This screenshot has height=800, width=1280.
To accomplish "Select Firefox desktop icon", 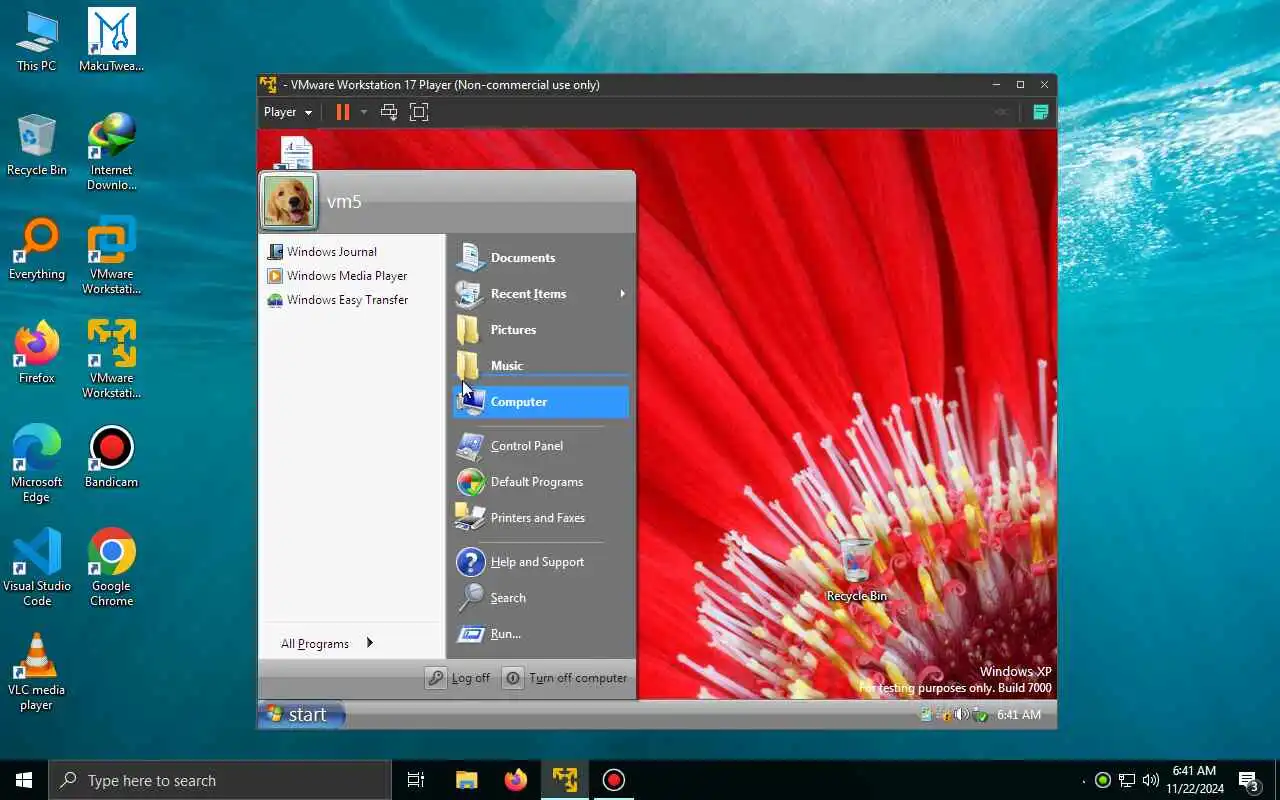I will (x=37, y=354).
